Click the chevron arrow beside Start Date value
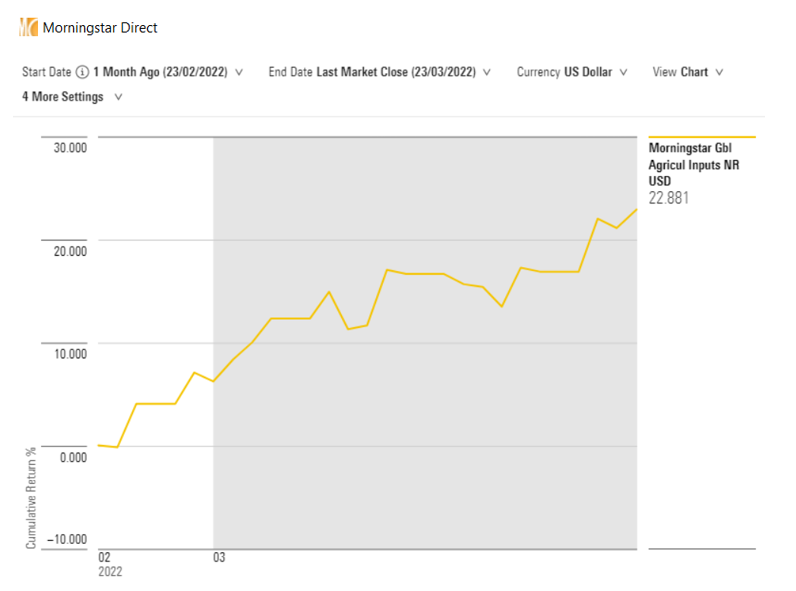796x591 pixels. click(239, 72)
